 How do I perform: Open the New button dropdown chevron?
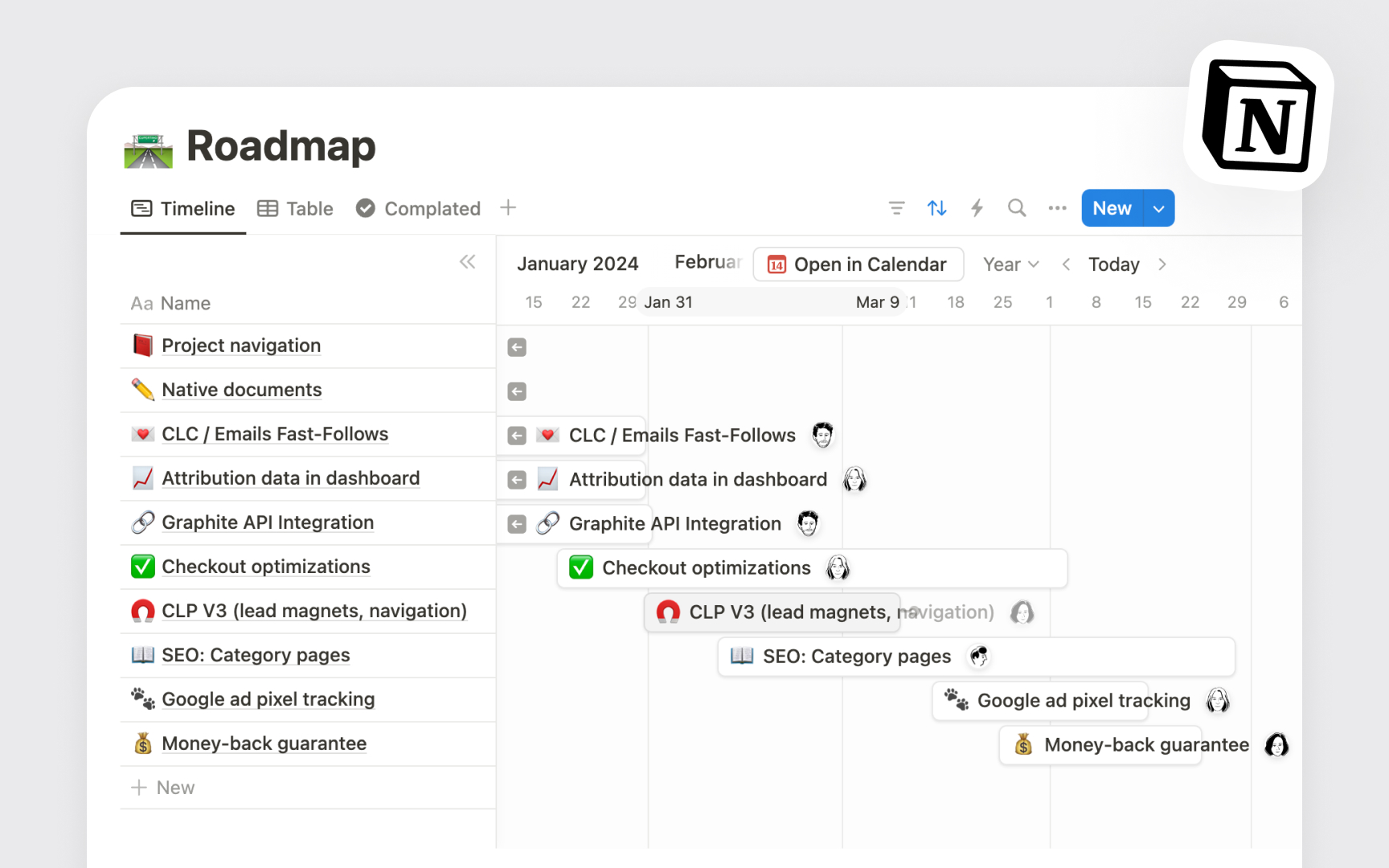[1158, 207]
